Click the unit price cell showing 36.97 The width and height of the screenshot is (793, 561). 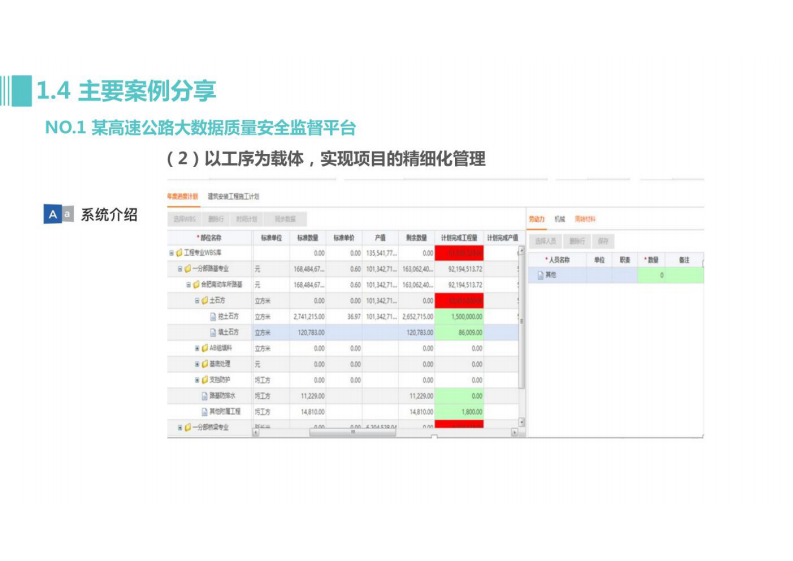click(x=344, y=317)
